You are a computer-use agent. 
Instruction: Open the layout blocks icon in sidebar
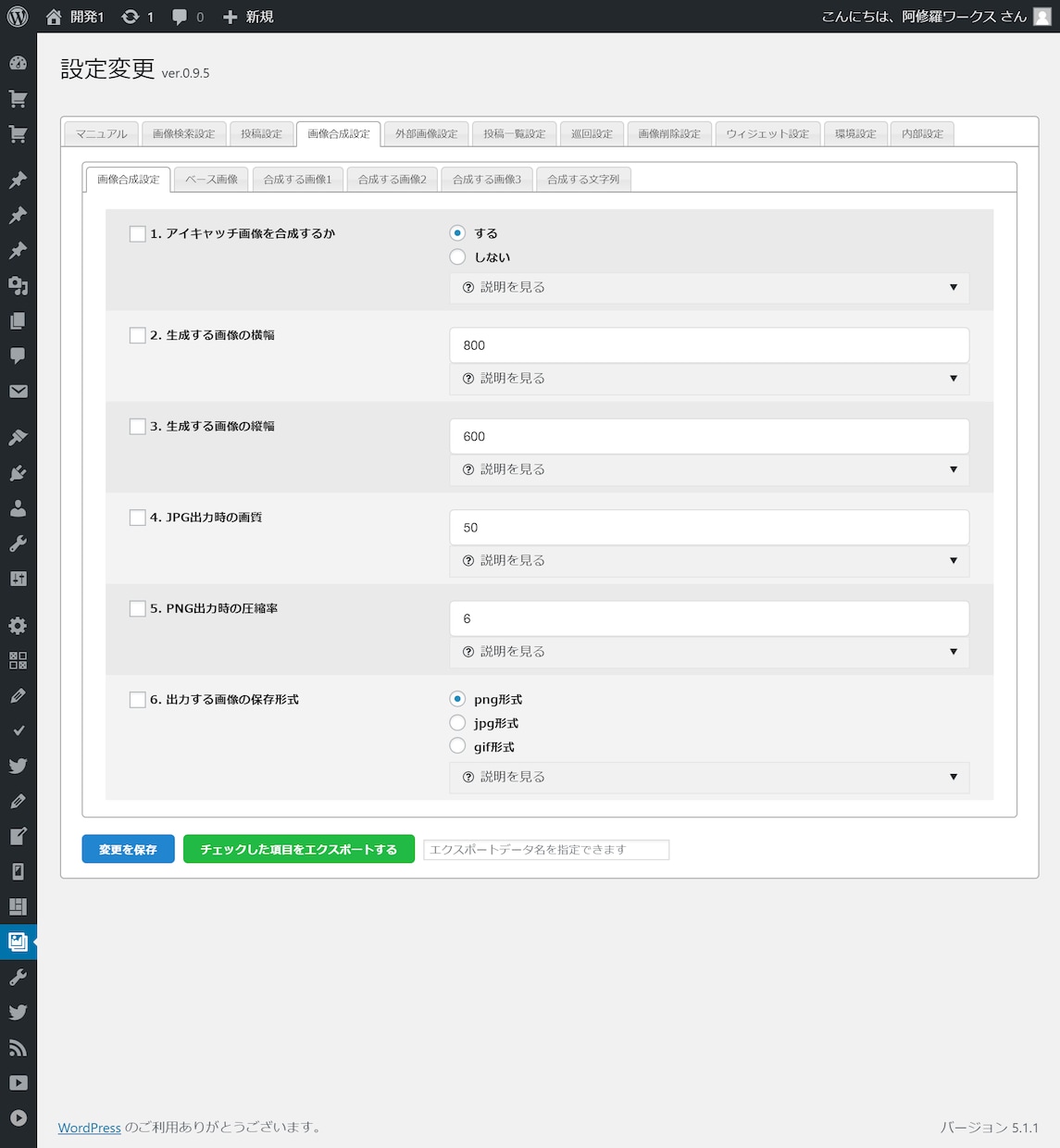point(18,906)
